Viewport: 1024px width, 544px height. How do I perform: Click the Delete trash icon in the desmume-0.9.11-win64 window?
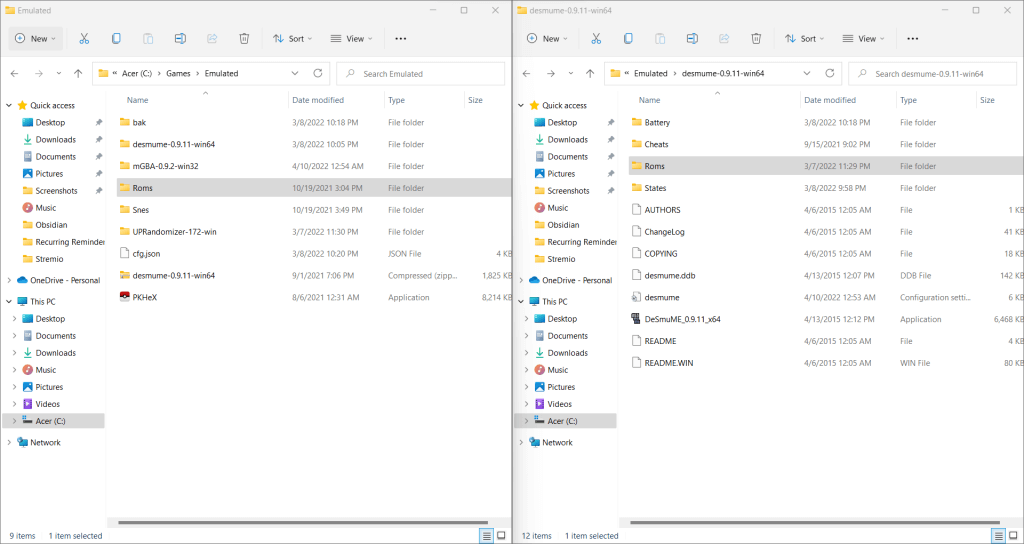click(756, 39)
